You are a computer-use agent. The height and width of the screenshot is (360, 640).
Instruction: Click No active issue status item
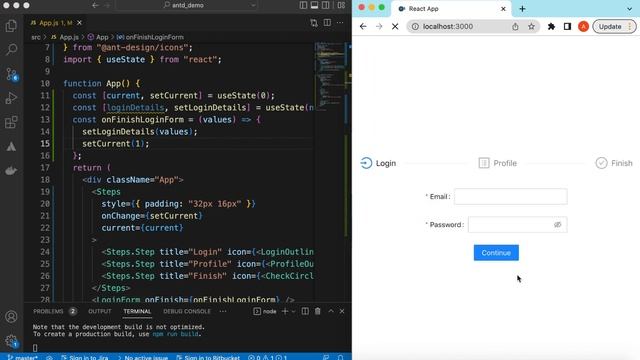[x=142, y=357]
